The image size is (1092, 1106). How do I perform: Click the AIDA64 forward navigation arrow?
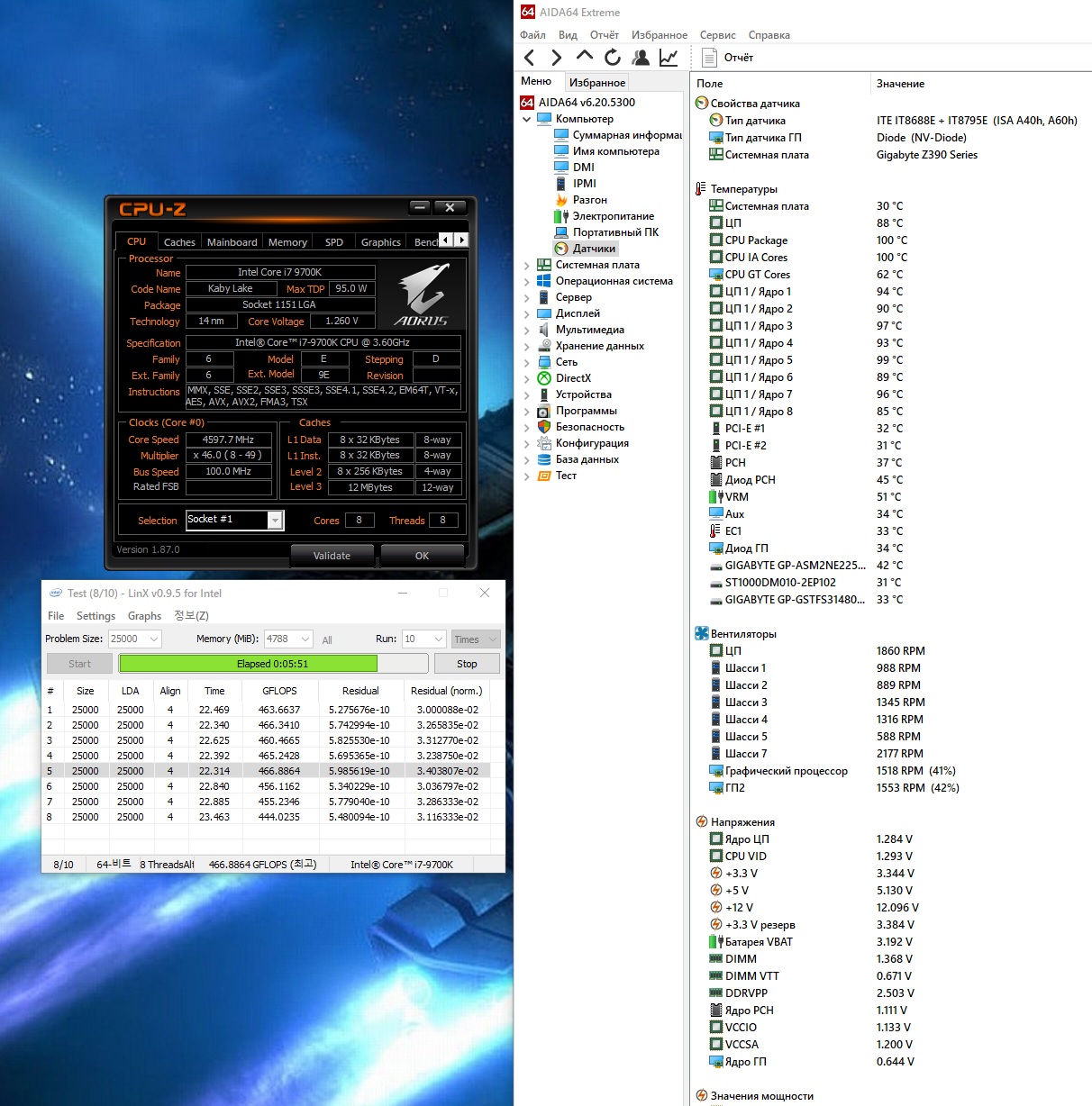[x=556, y=58]
